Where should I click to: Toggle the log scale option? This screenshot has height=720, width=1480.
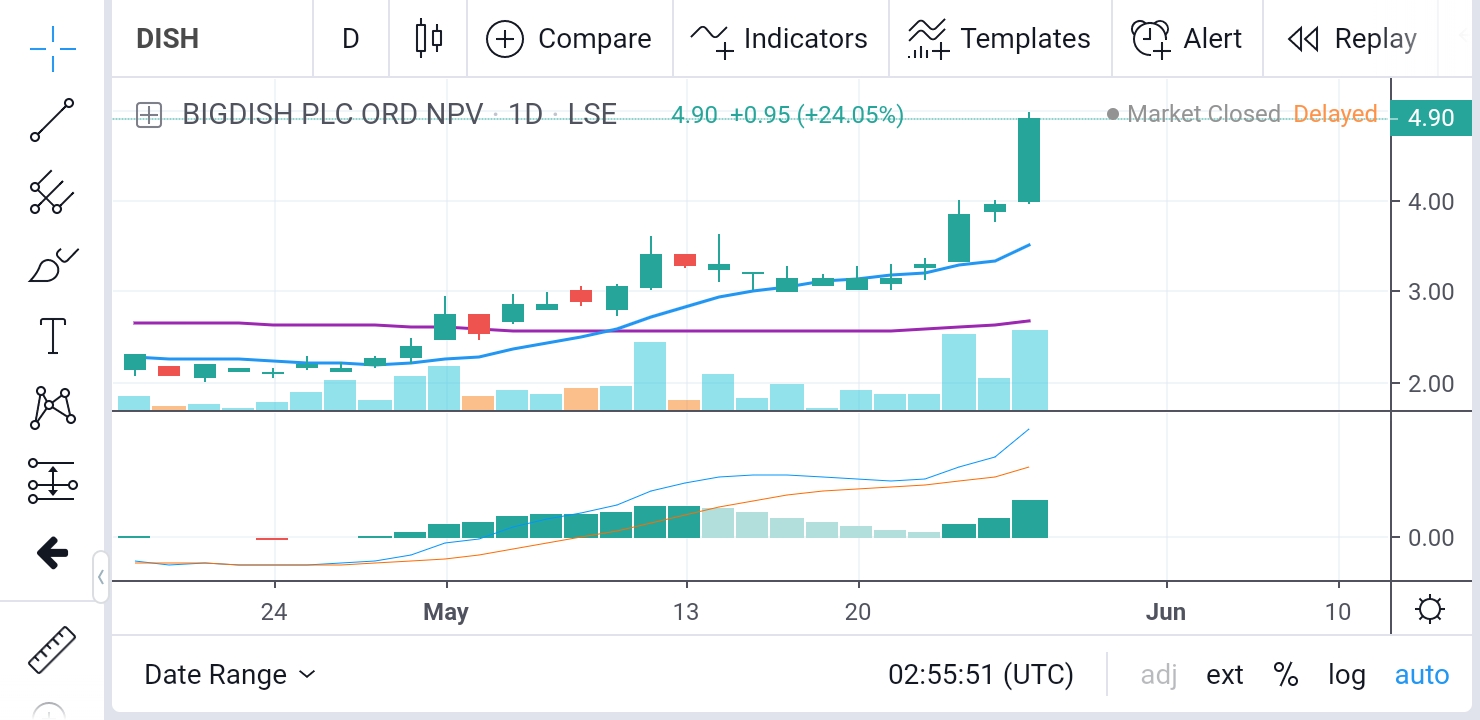(x=1346, y=675)
